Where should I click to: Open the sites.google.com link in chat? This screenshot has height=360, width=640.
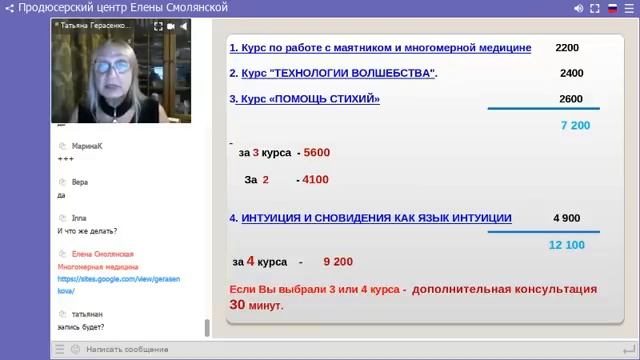pos(119,285)
